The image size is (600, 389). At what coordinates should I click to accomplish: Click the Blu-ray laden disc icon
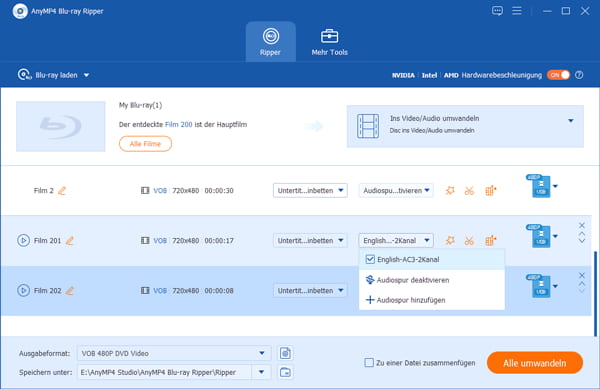click(x=24, y=75)
